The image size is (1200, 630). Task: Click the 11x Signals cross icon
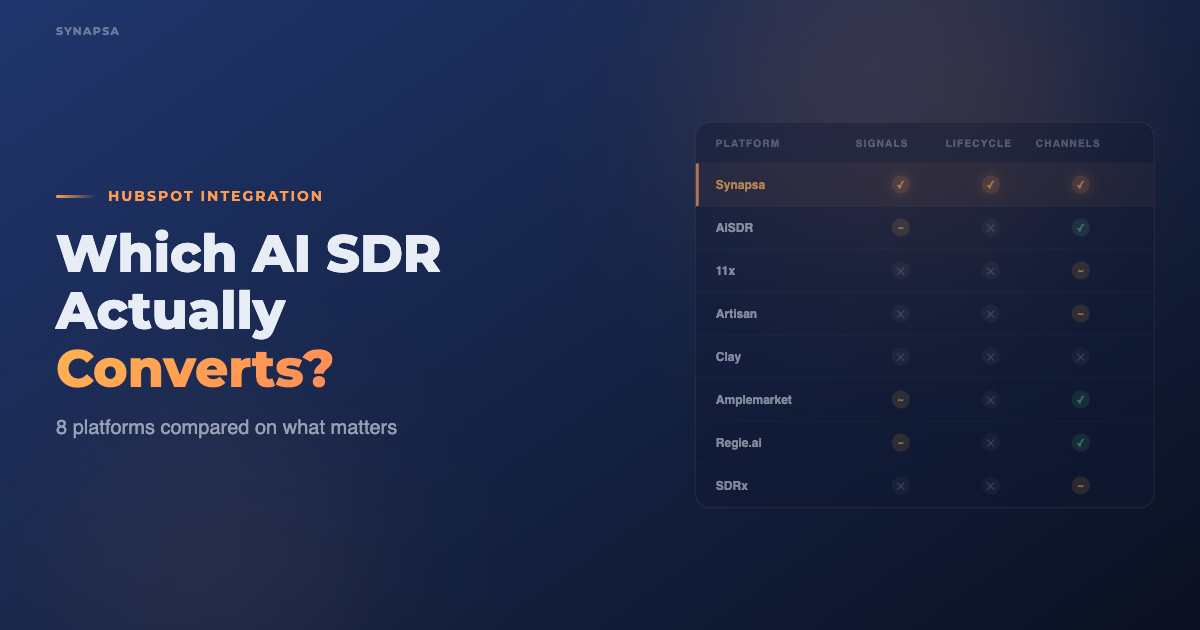(x=900, y=271)
